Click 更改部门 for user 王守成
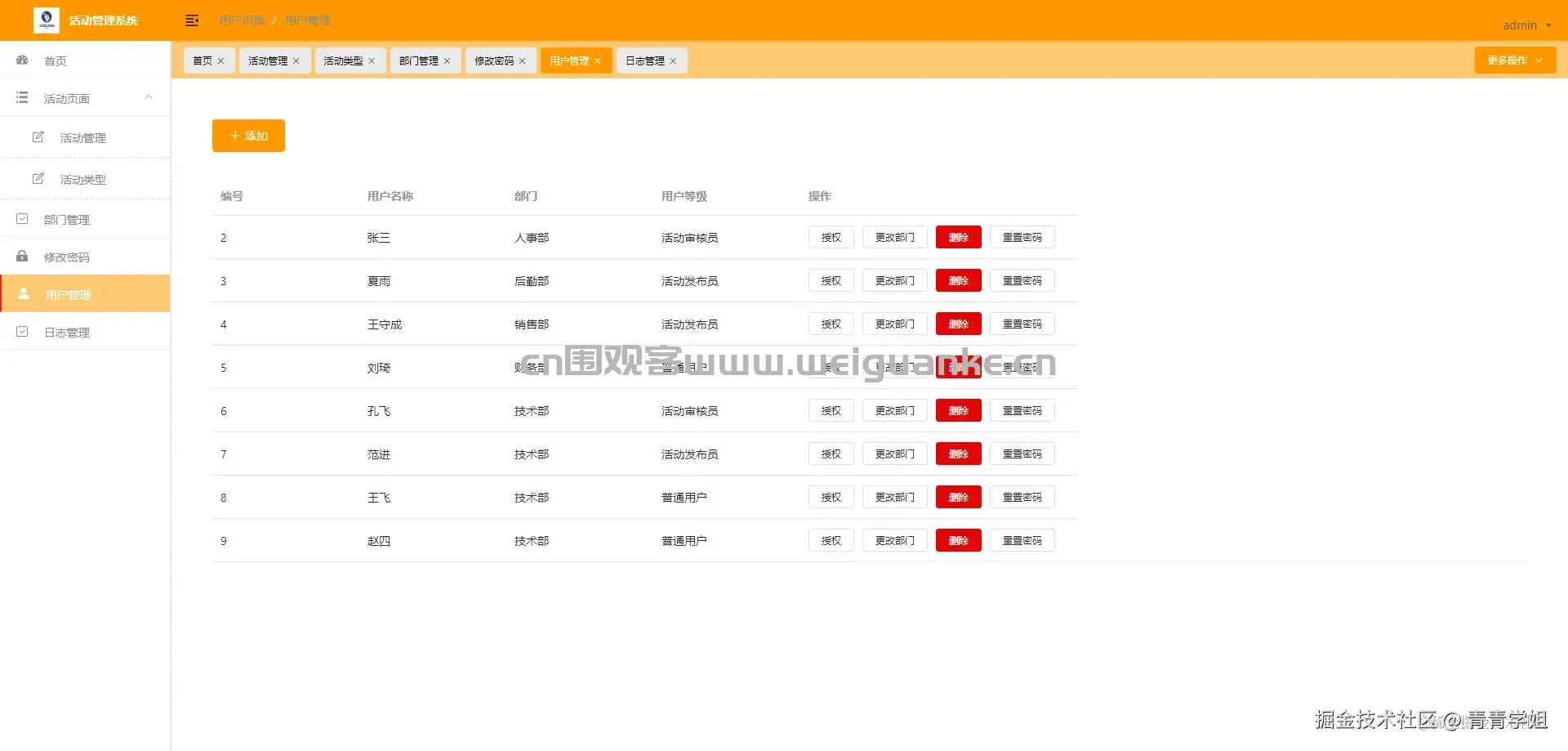The image size is (1568, 751). (895, 324)
